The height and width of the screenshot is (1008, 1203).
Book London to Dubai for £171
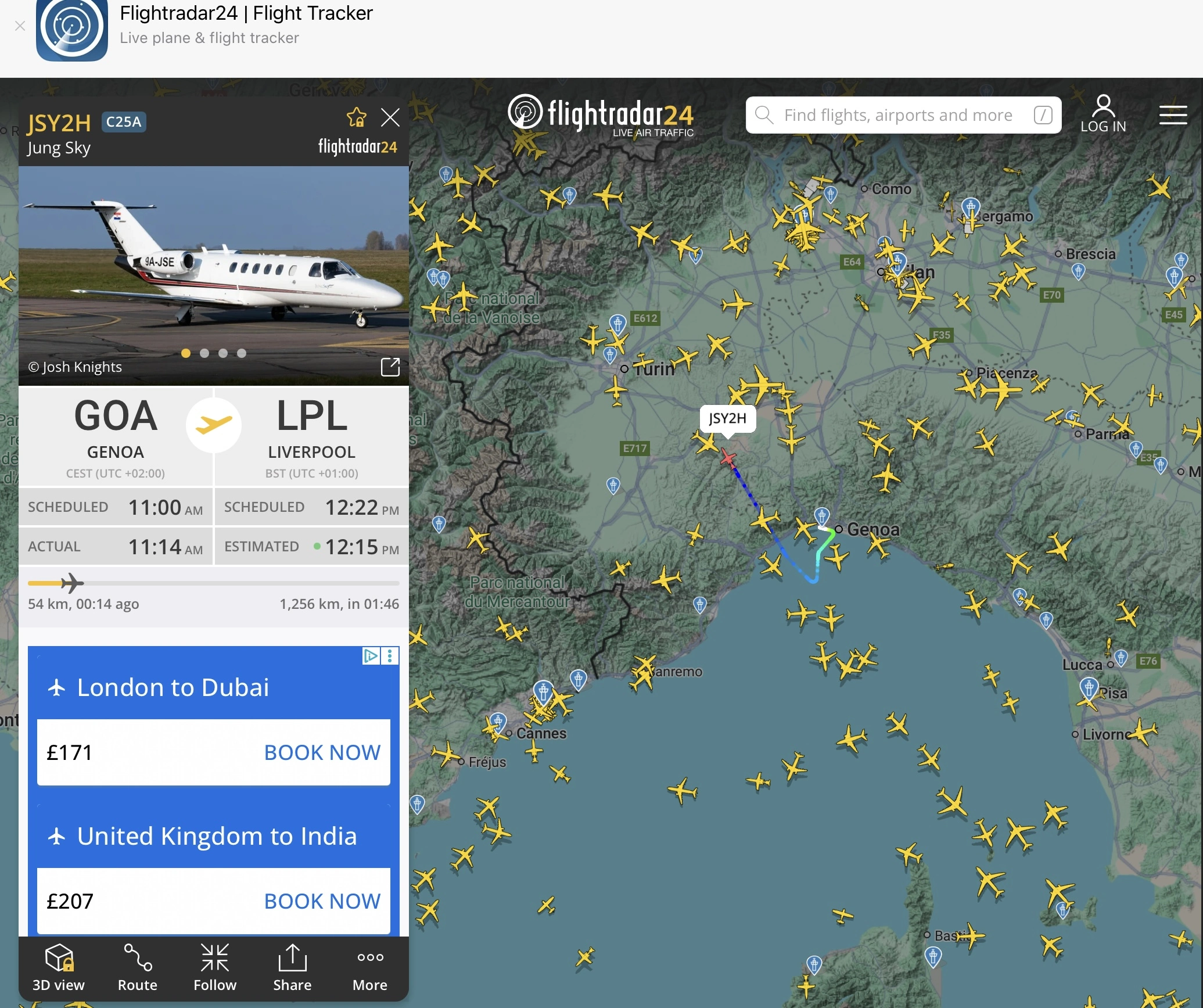(322, 752)
